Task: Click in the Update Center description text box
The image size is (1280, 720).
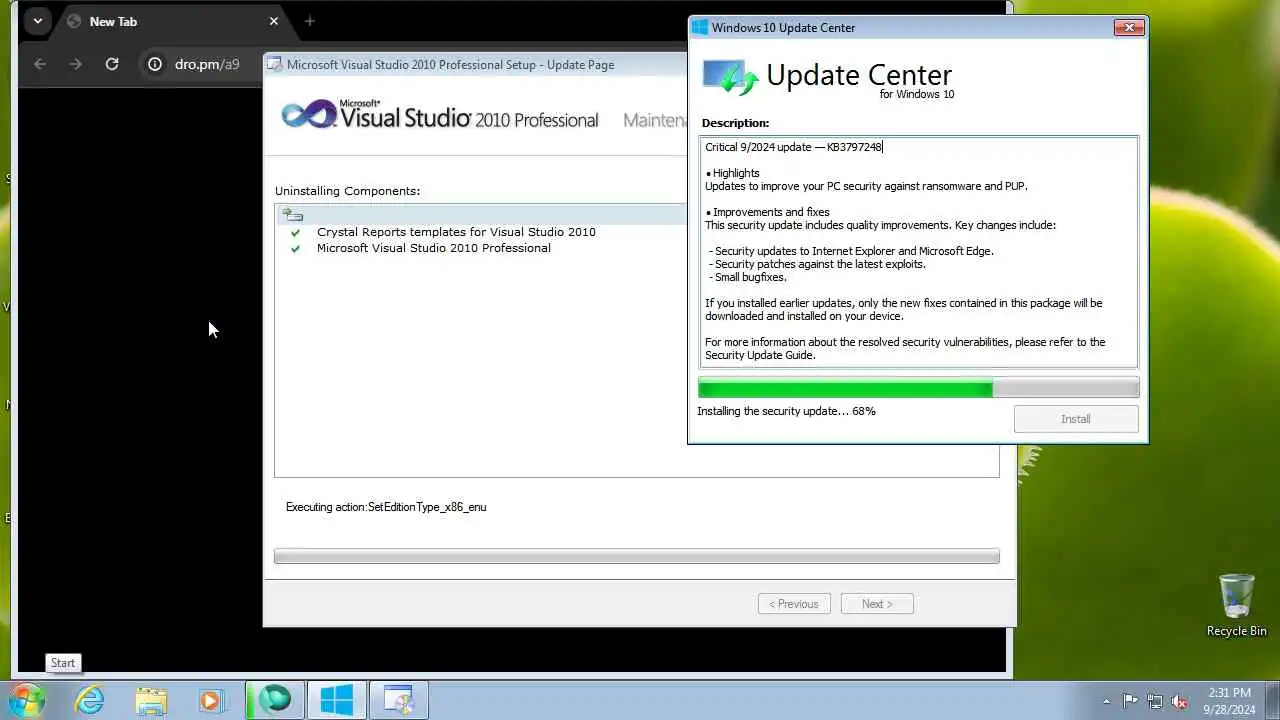Action: (918, 252)
